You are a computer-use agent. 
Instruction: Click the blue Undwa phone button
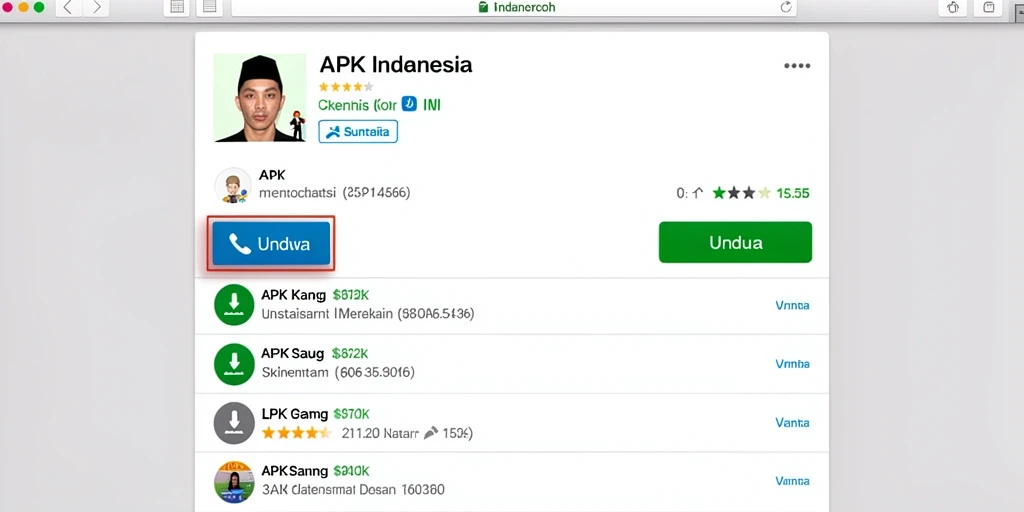(271, 244)
